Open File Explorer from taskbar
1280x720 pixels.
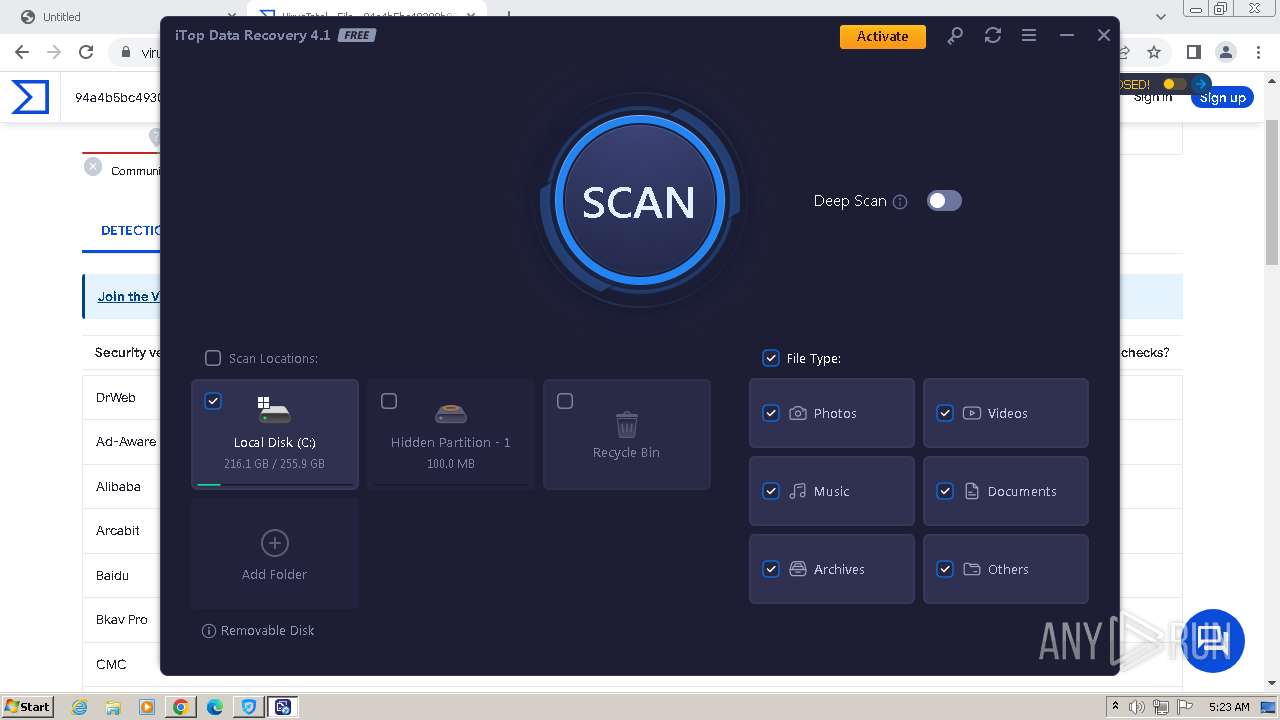tap(113, 707)
